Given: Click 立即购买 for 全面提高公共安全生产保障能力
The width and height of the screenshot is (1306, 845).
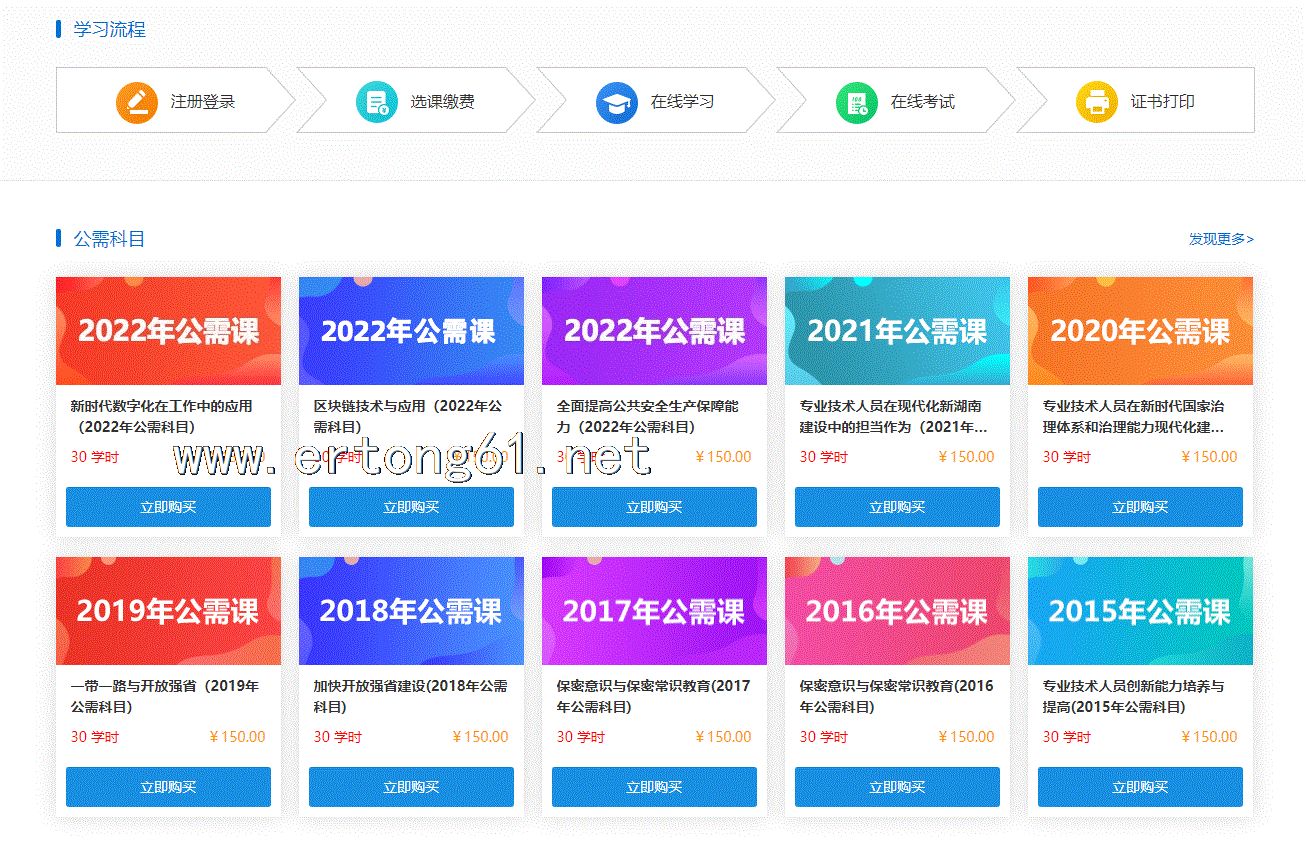Looking at the screenshot, I should click(x=654, y=507).
